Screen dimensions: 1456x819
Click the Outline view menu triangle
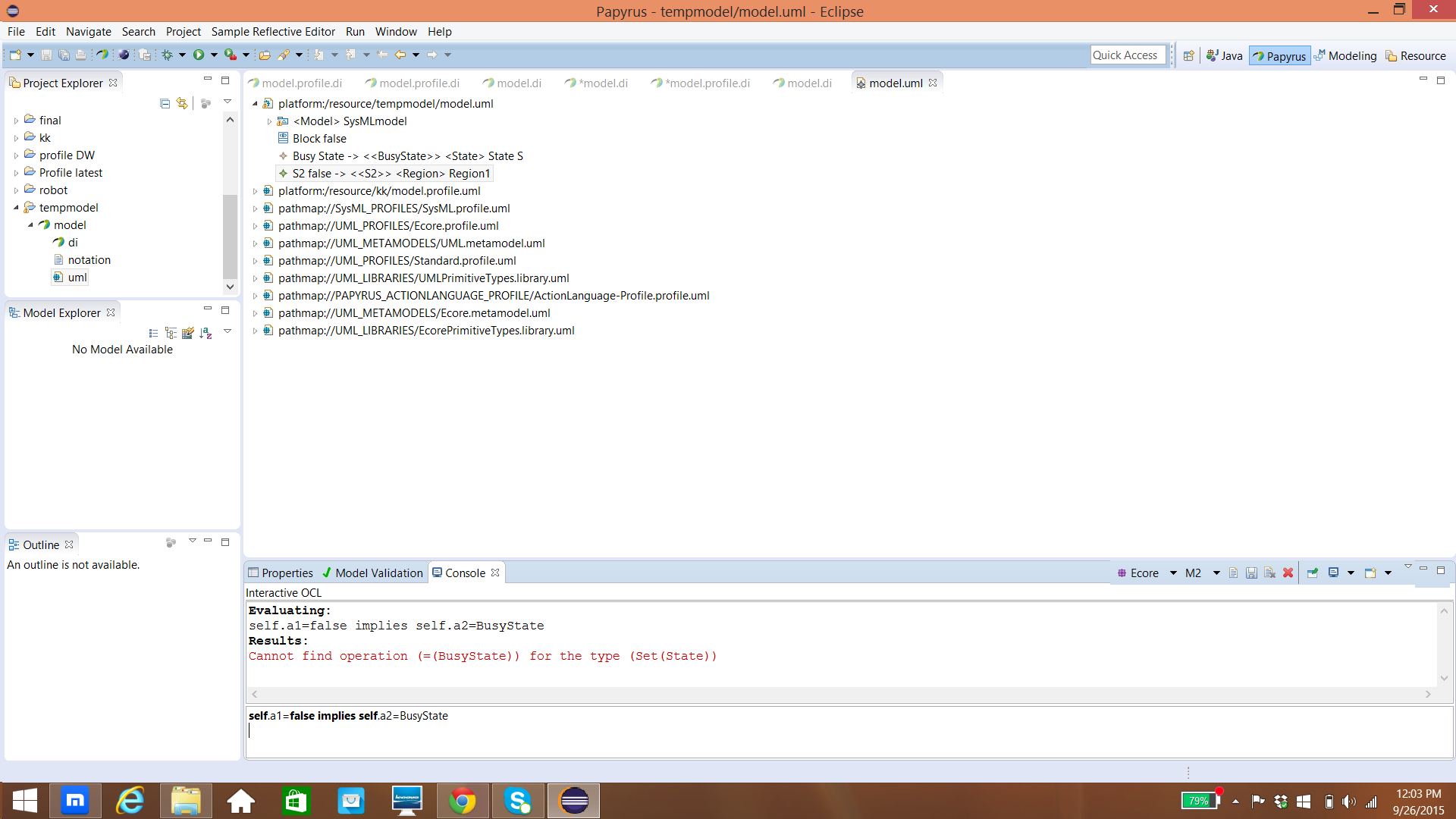pyautogui.click(x=193, y=541)
